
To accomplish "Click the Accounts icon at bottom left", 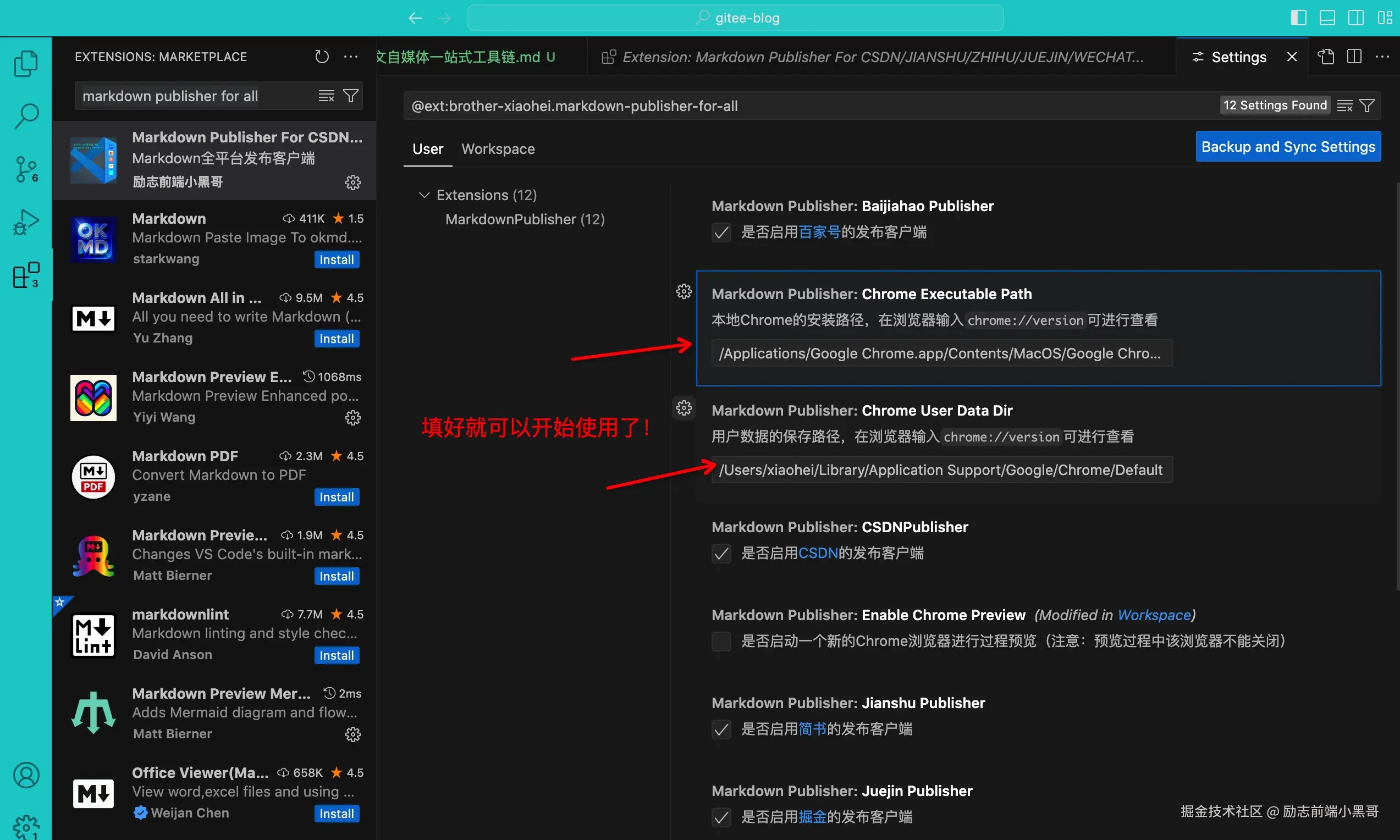I will click(25, 775).
